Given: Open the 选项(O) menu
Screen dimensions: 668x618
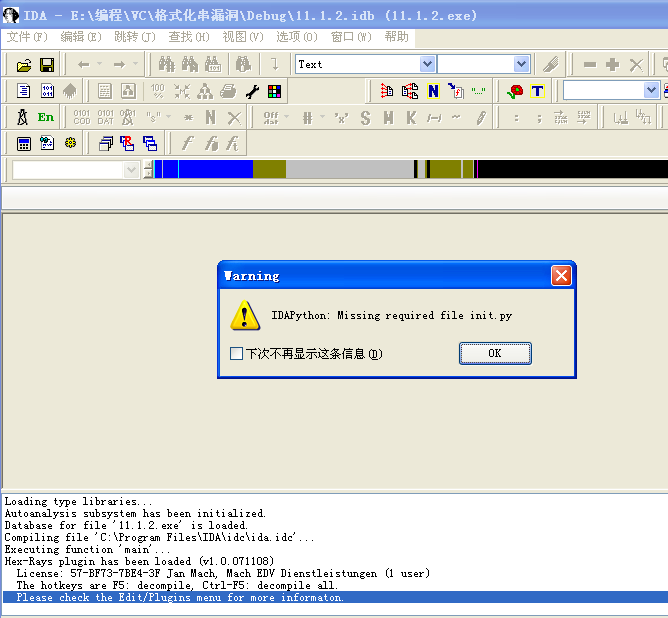Looking at the screenshot, I should tap(297, 37).
